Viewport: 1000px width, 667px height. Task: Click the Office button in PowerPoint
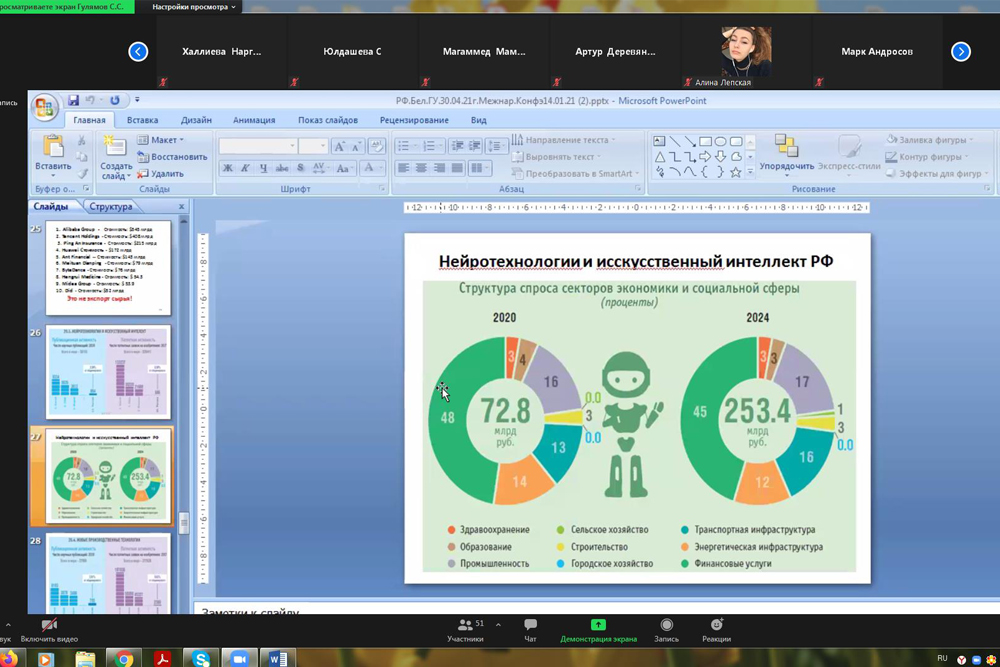45,106
